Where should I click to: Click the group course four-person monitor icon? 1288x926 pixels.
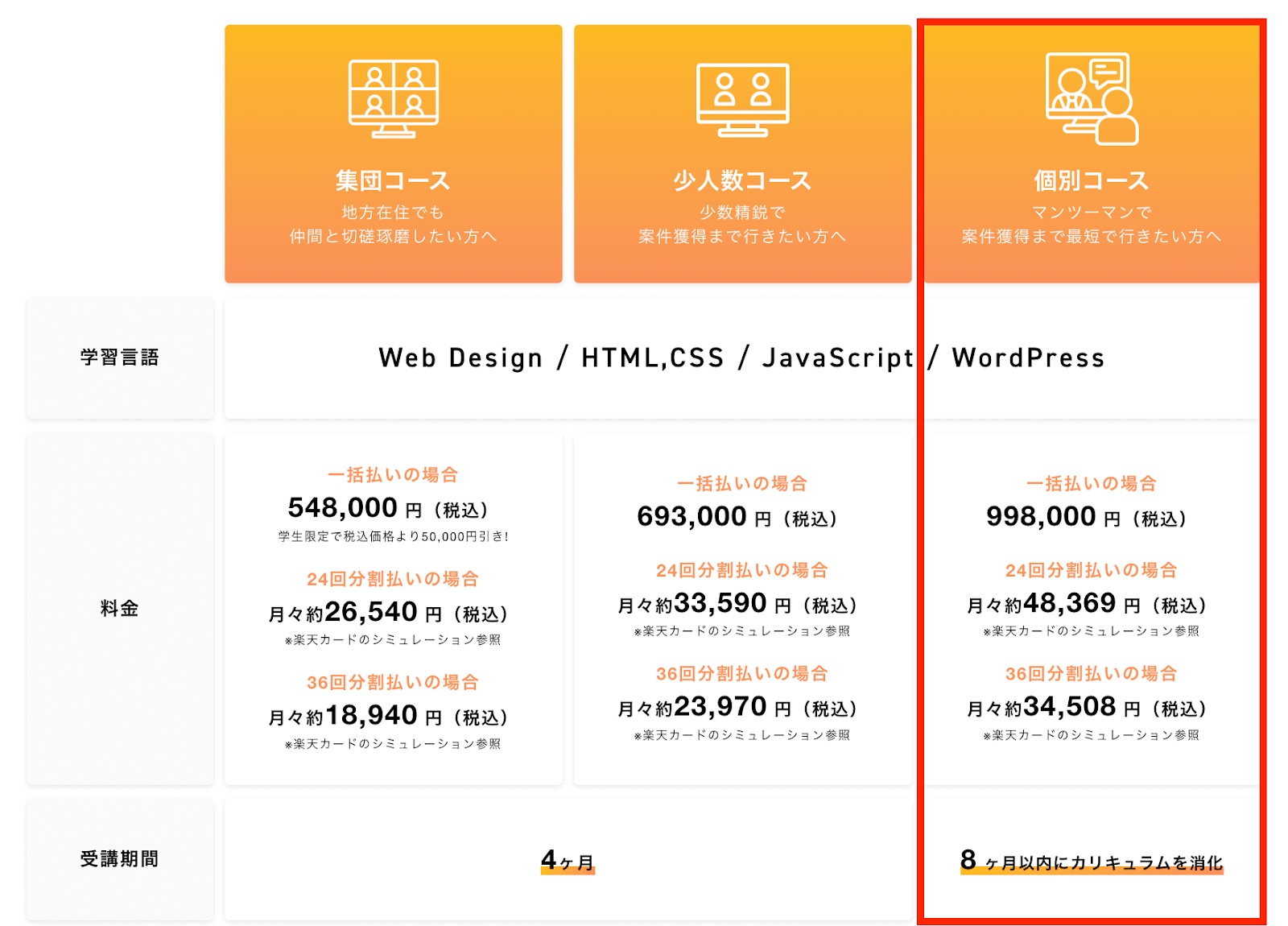(x=393, y=98)
